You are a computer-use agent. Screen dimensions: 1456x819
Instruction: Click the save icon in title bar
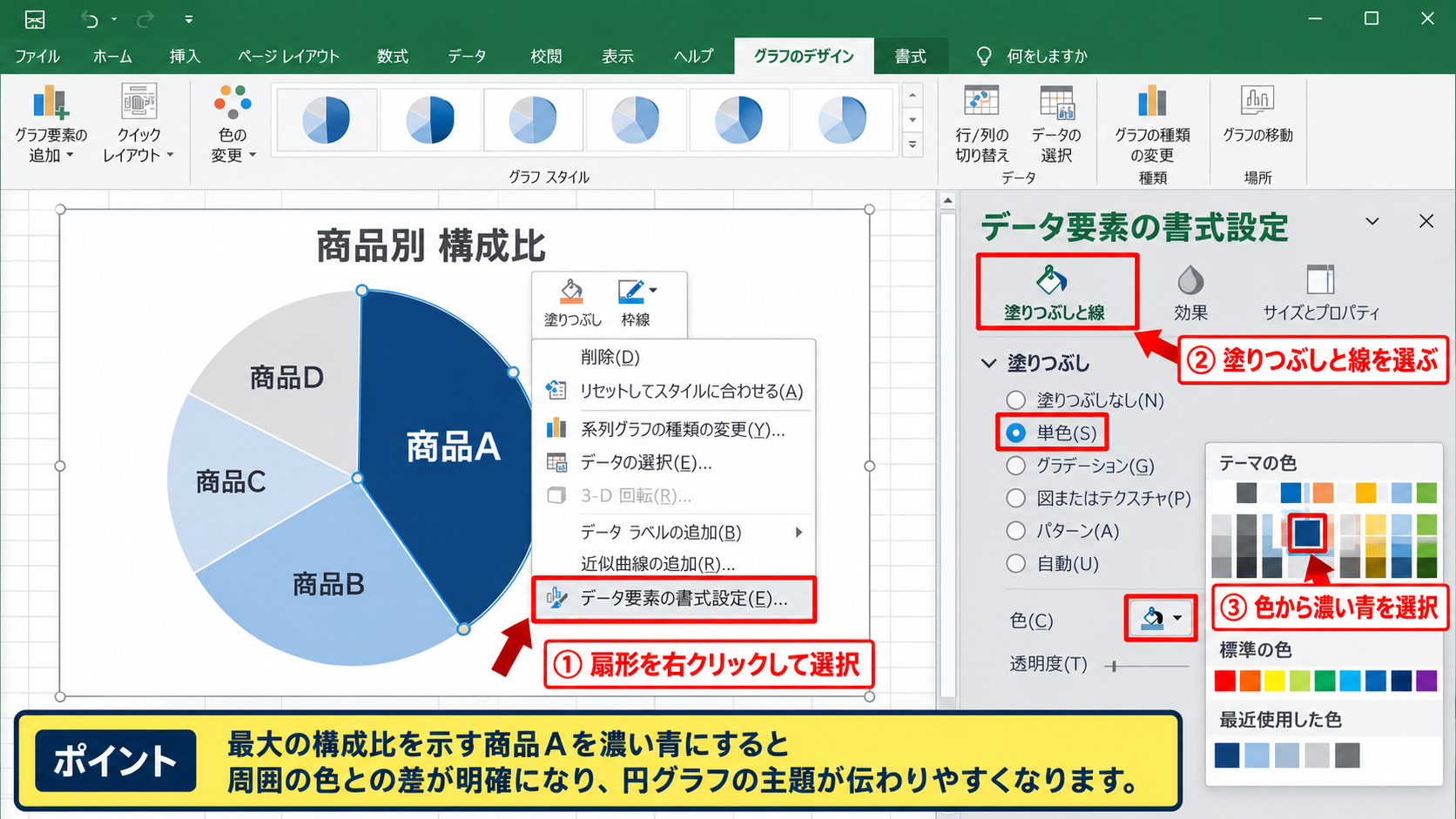pyautogui.click(x=35, y=19)
